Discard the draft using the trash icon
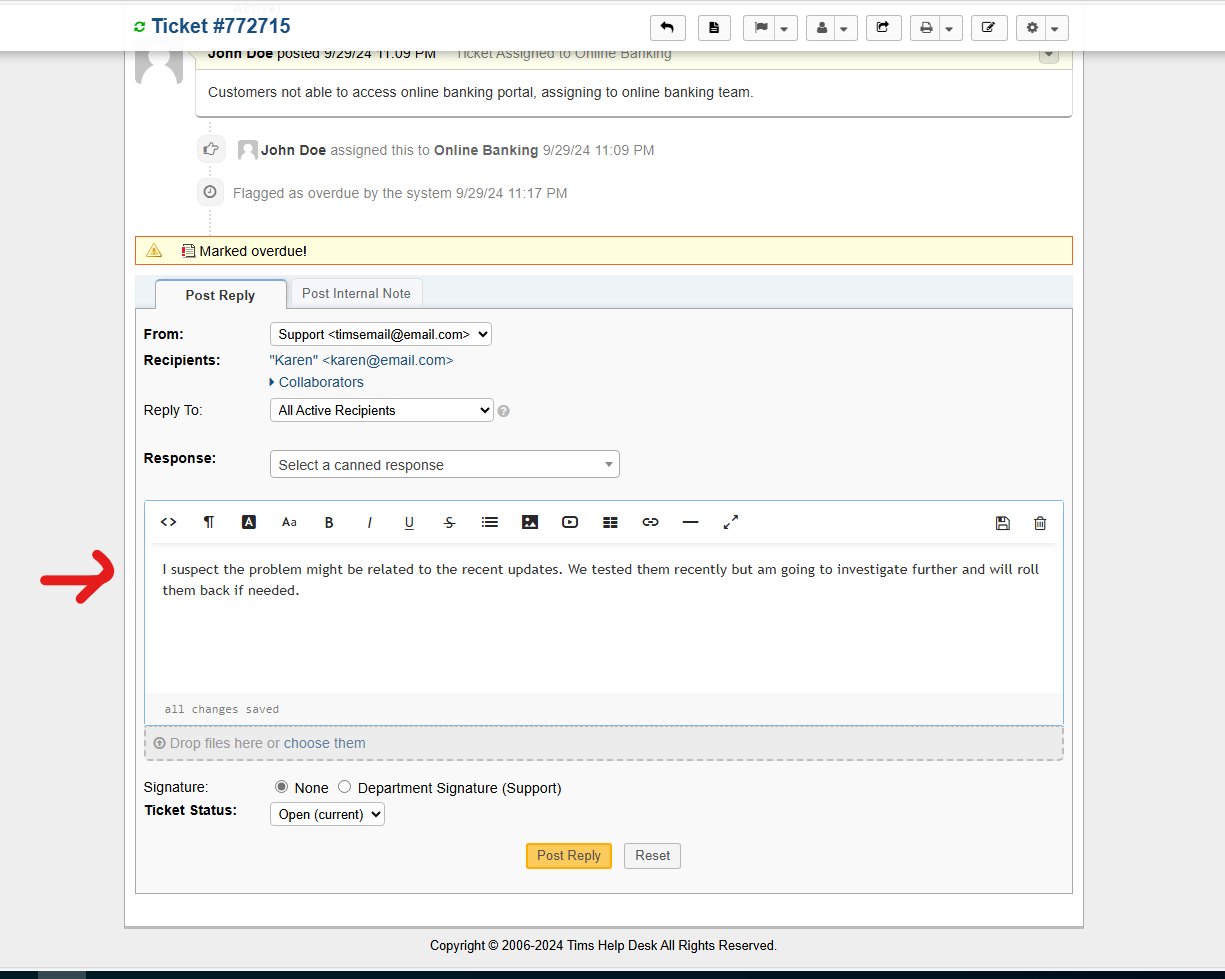The image size is (1225, 979). point(1040,521)
